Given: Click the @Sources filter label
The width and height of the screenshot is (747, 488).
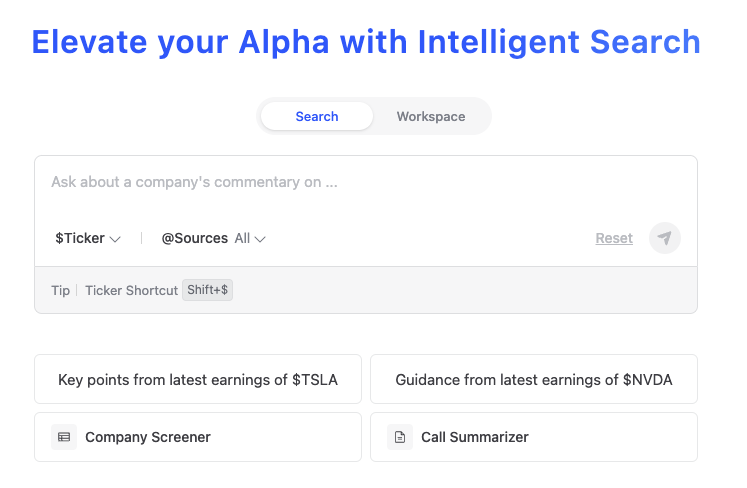Looking at the screenshot, I should click(x=195, y=238).
